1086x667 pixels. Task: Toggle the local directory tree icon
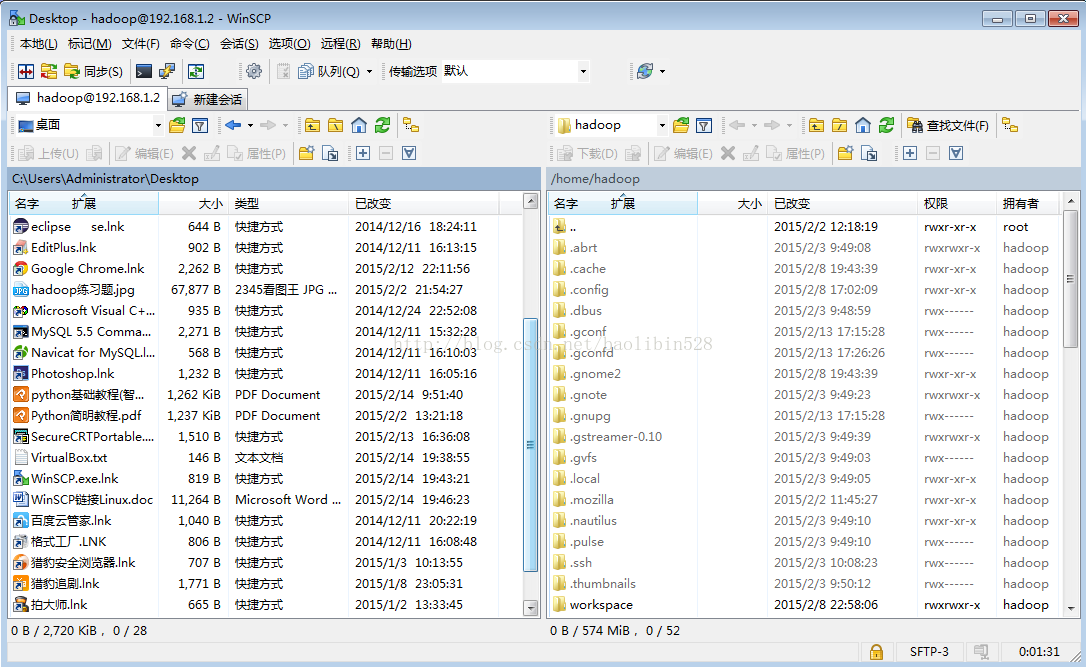pos(411,125)
